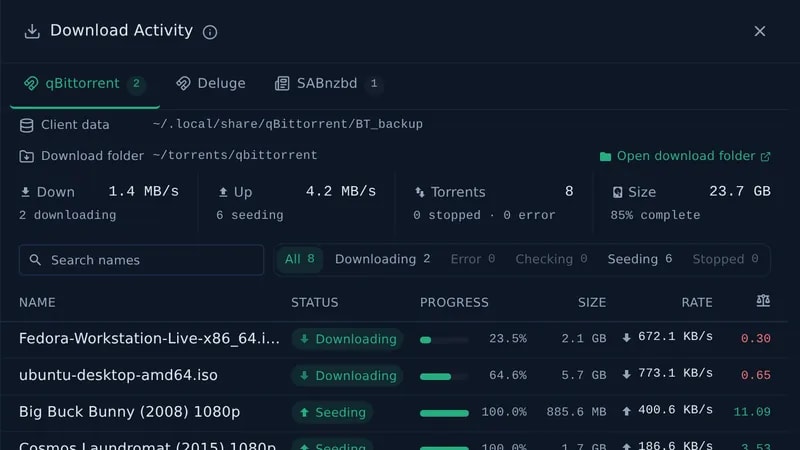Select the All 8 filter

[x=299, y=259]
